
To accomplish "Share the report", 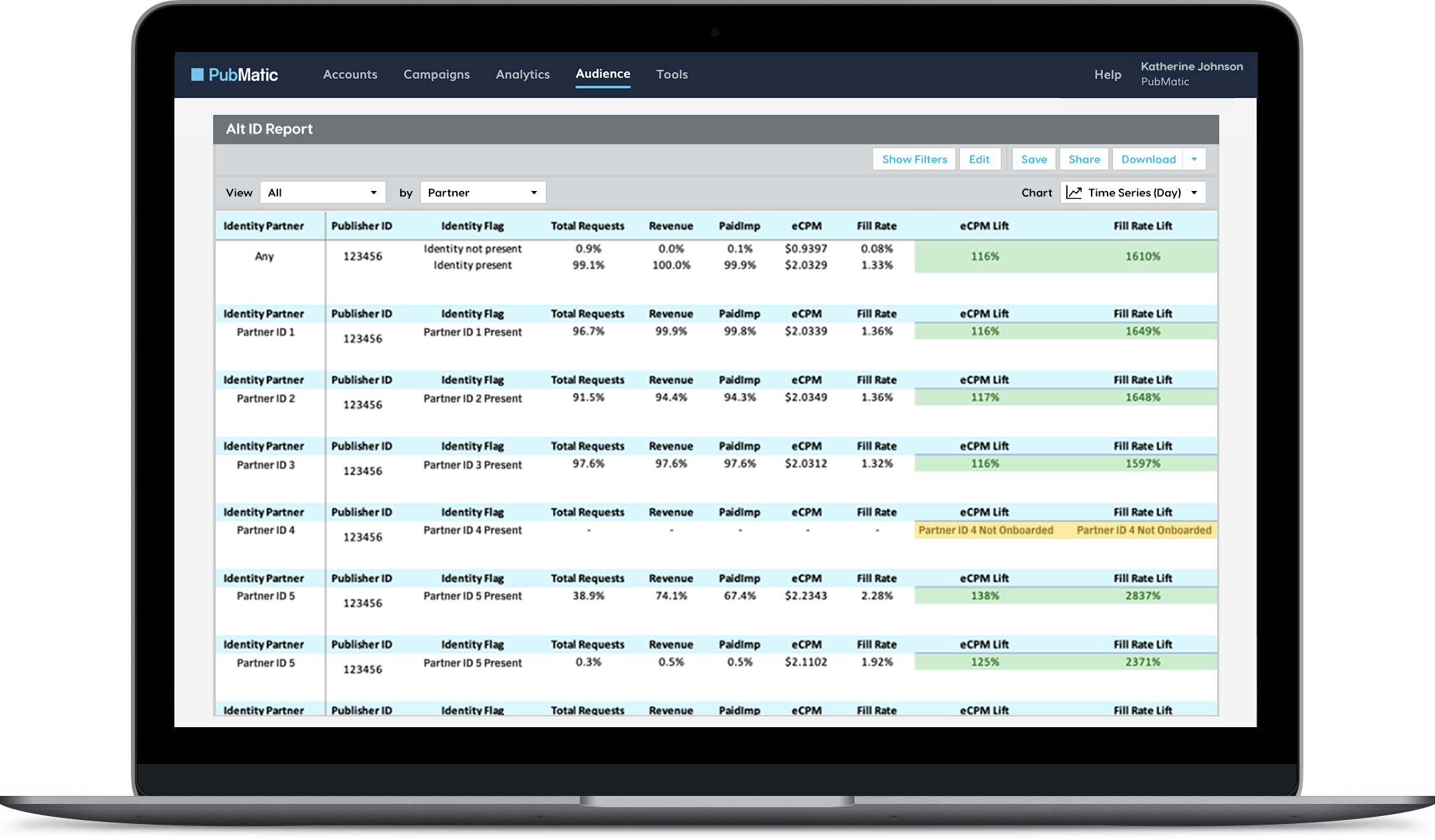I will (1084, 160).
